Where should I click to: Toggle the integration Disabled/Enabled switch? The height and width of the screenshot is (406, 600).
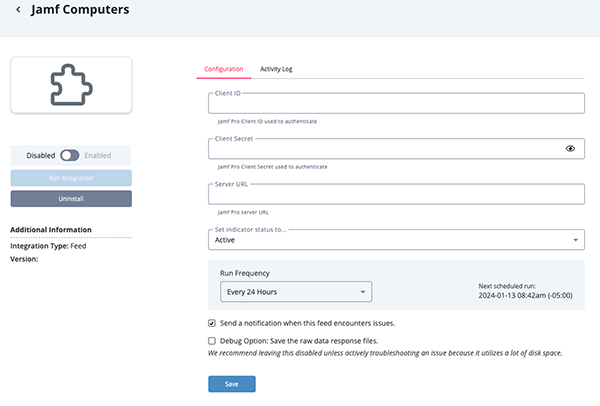70,155
